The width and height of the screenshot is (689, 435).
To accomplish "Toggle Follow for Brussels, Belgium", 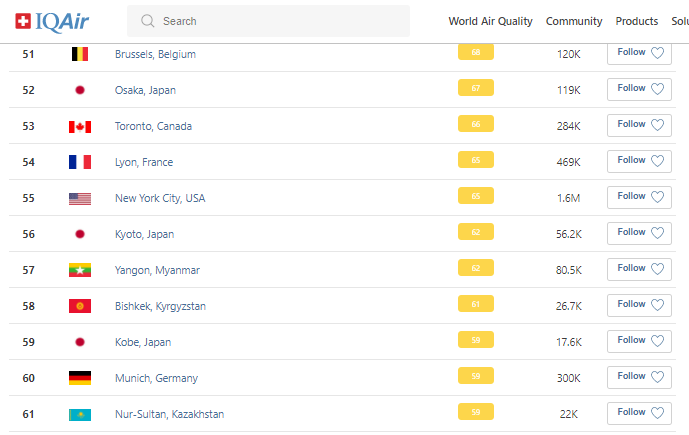I will pos(639,53).
